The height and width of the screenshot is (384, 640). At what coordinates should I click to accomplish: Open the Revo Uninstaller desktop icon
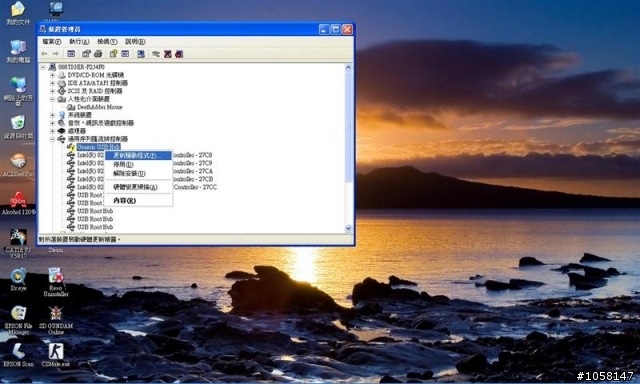pyautogui.click(x=56, y=282)
